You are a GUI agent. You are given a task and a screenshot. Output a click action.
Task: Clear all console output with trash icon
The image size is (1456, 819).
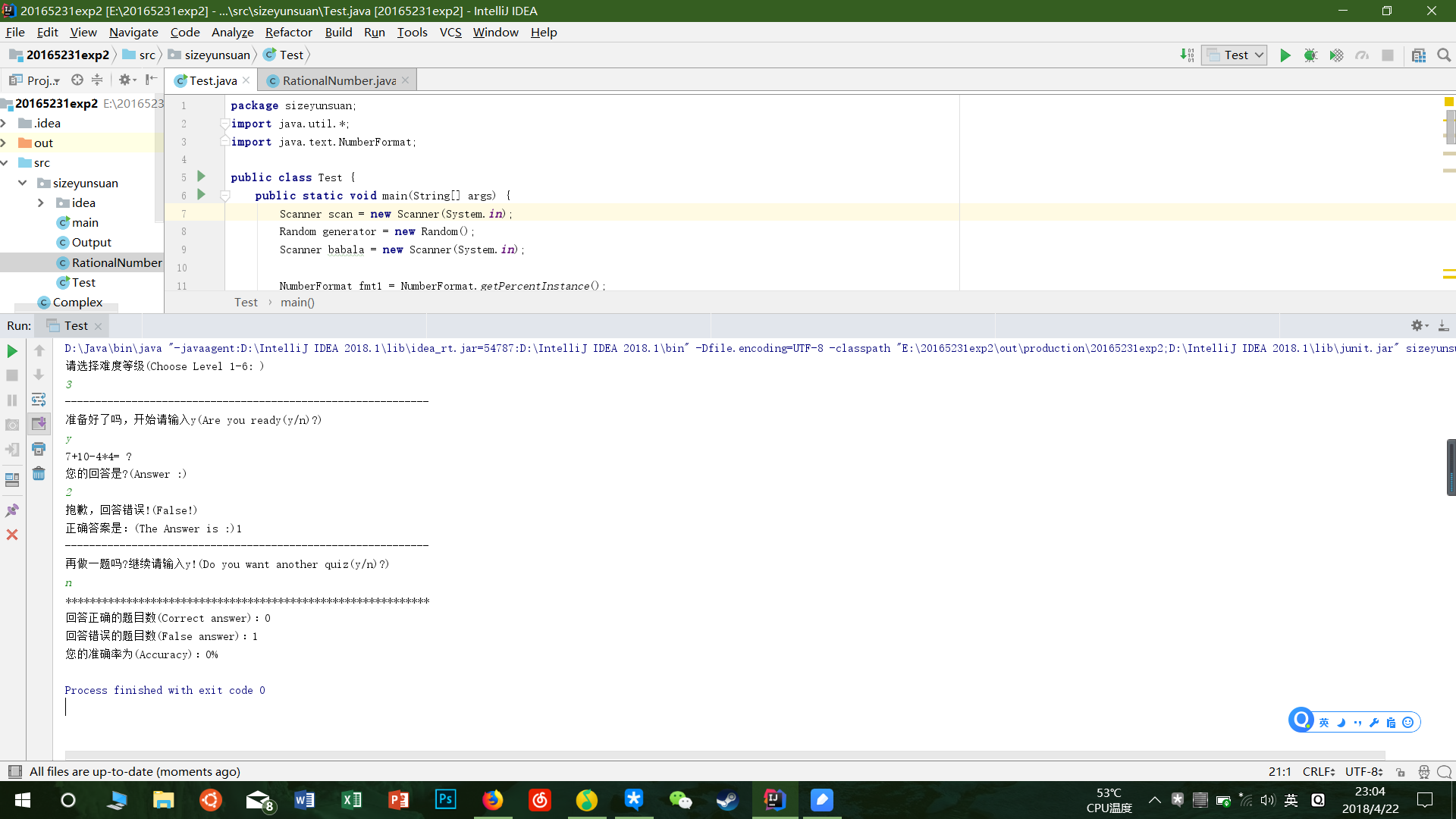point(39,474)
